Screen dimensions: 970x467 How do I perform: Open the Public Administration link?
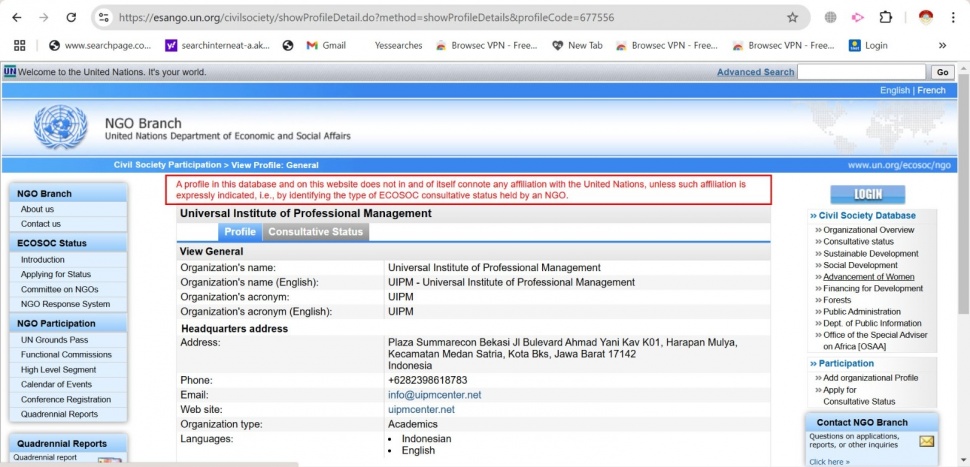862,312
